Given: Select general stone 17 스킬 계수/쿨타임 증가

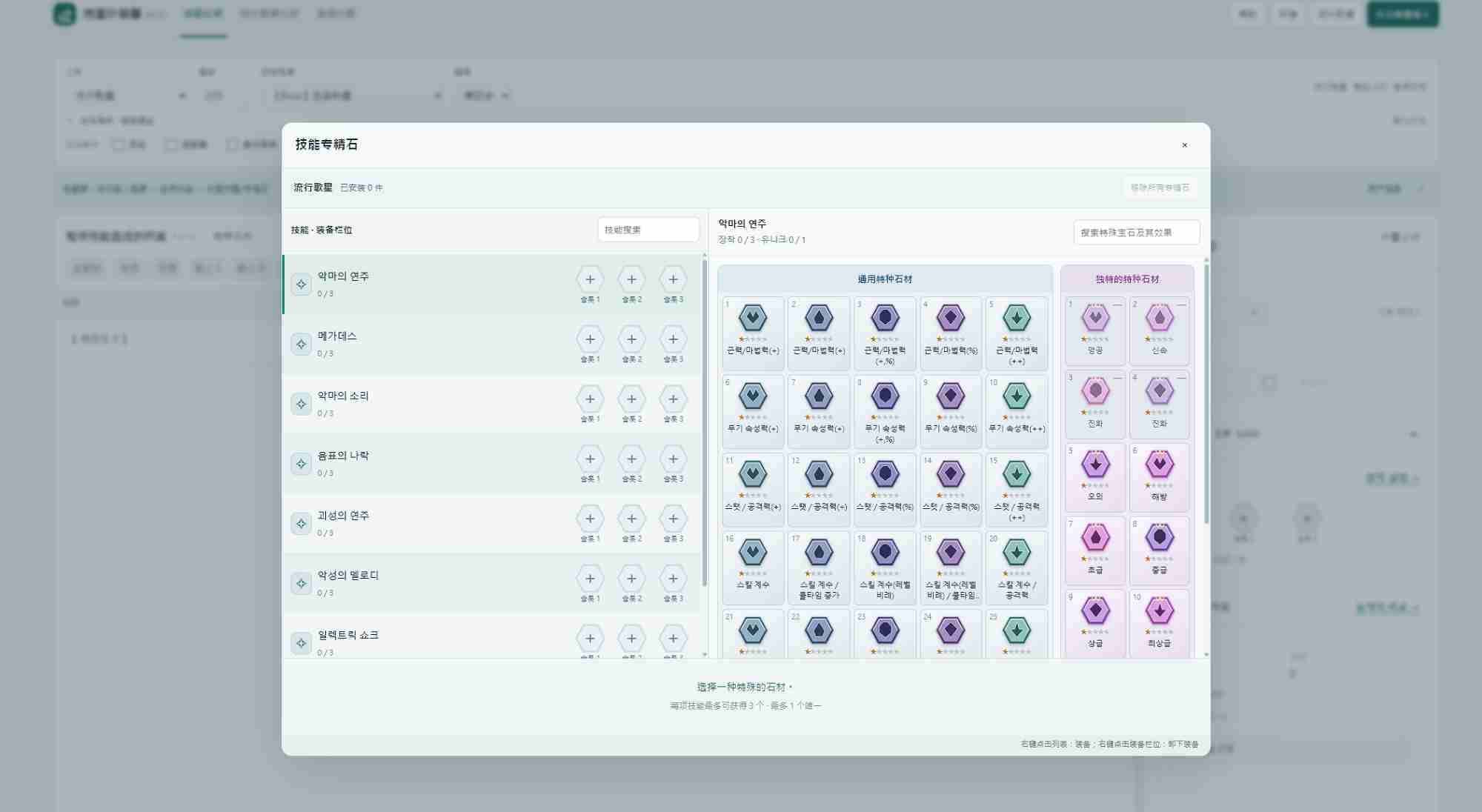Looking at the screenshot, I should (x=819, y=568).
